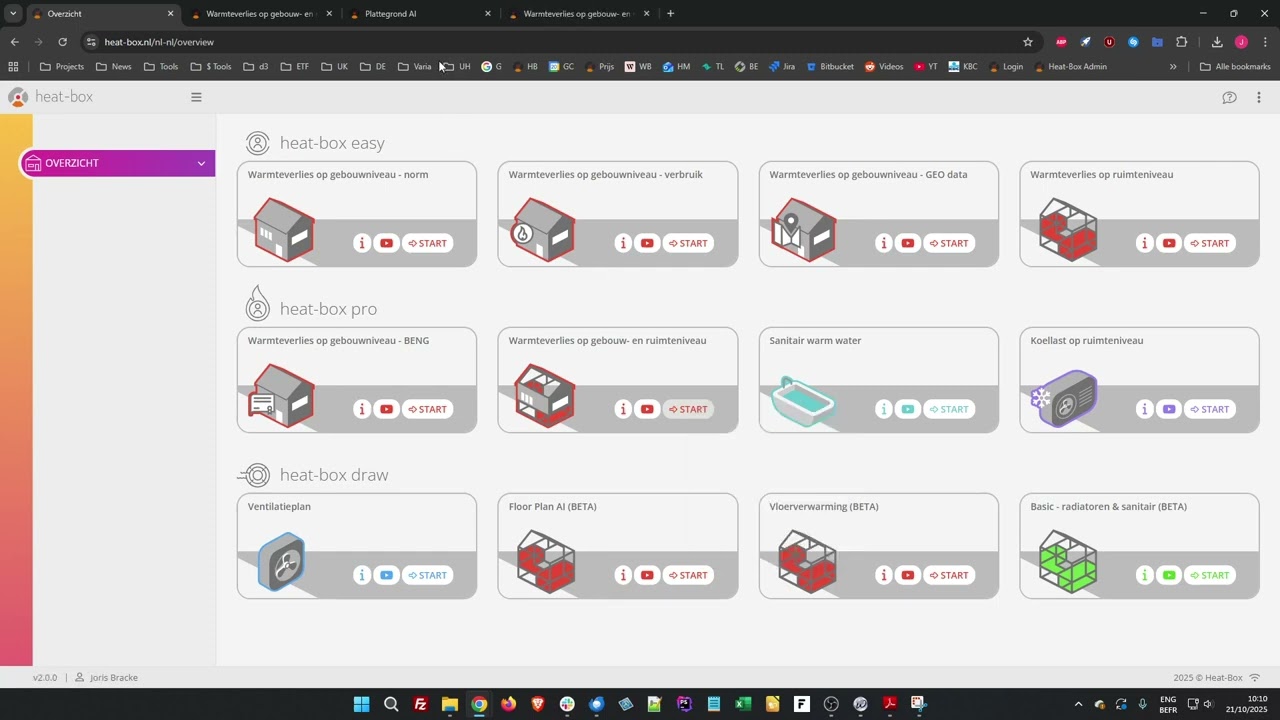Viewport: 1280px width, 720px height.
Task: Open info for Floor Plan AI (BETA)
Action: click(623, 575)
